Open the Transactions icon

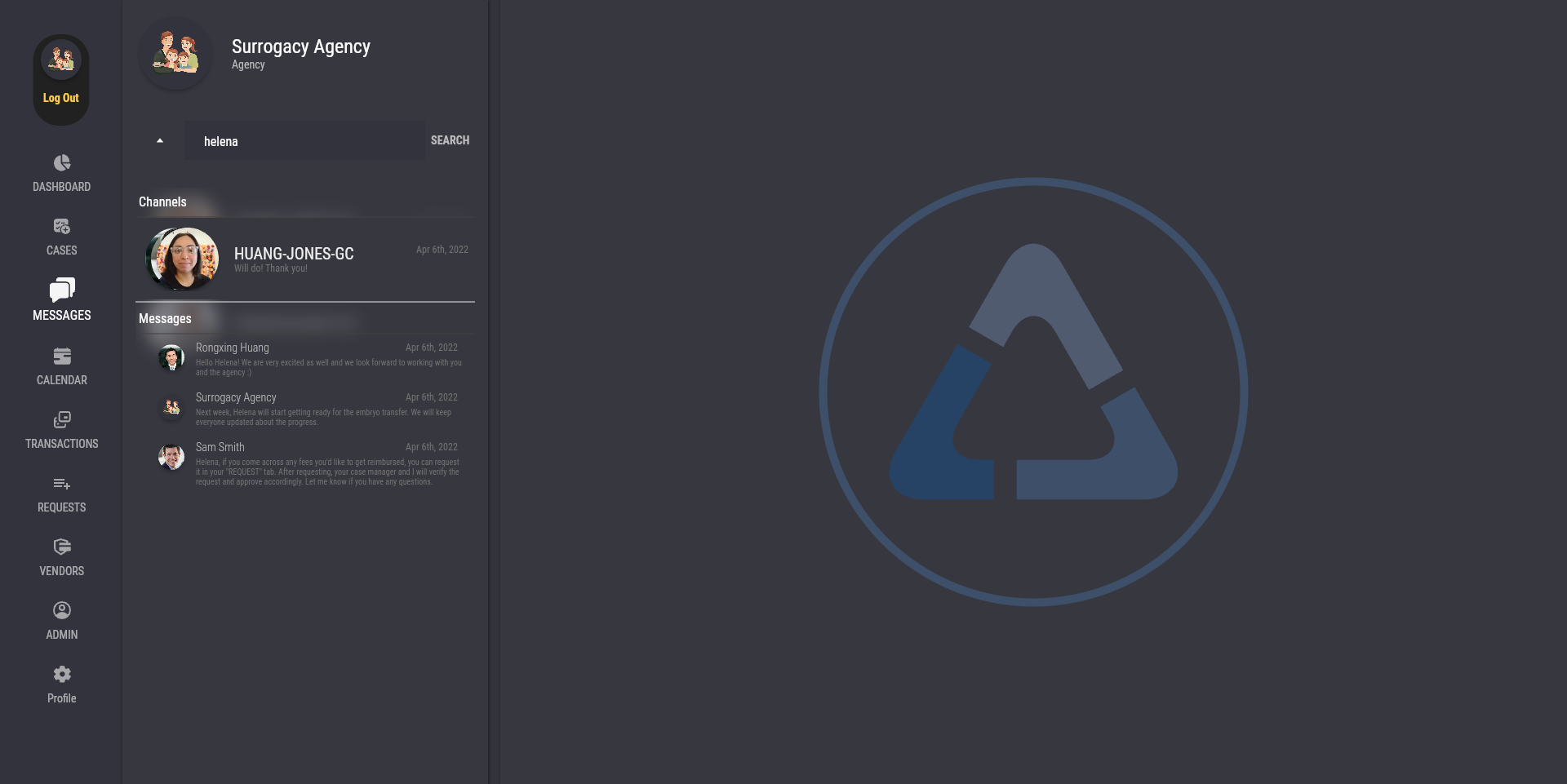coord(62,420)
